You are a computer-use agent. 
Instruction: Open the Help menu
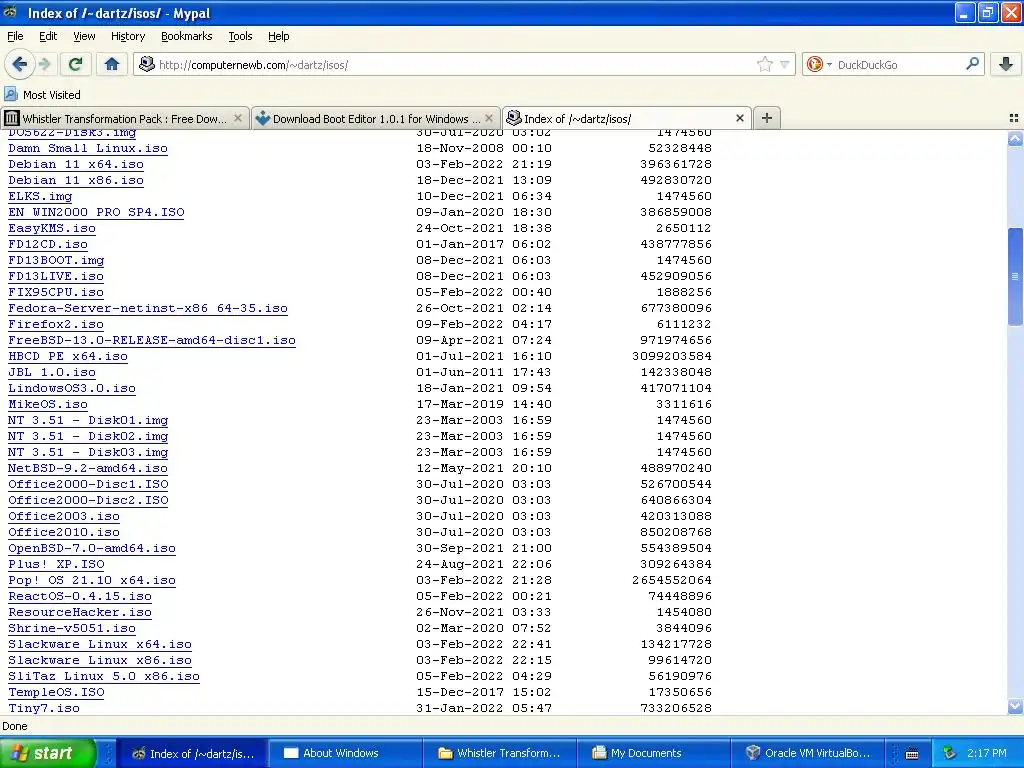278,36
